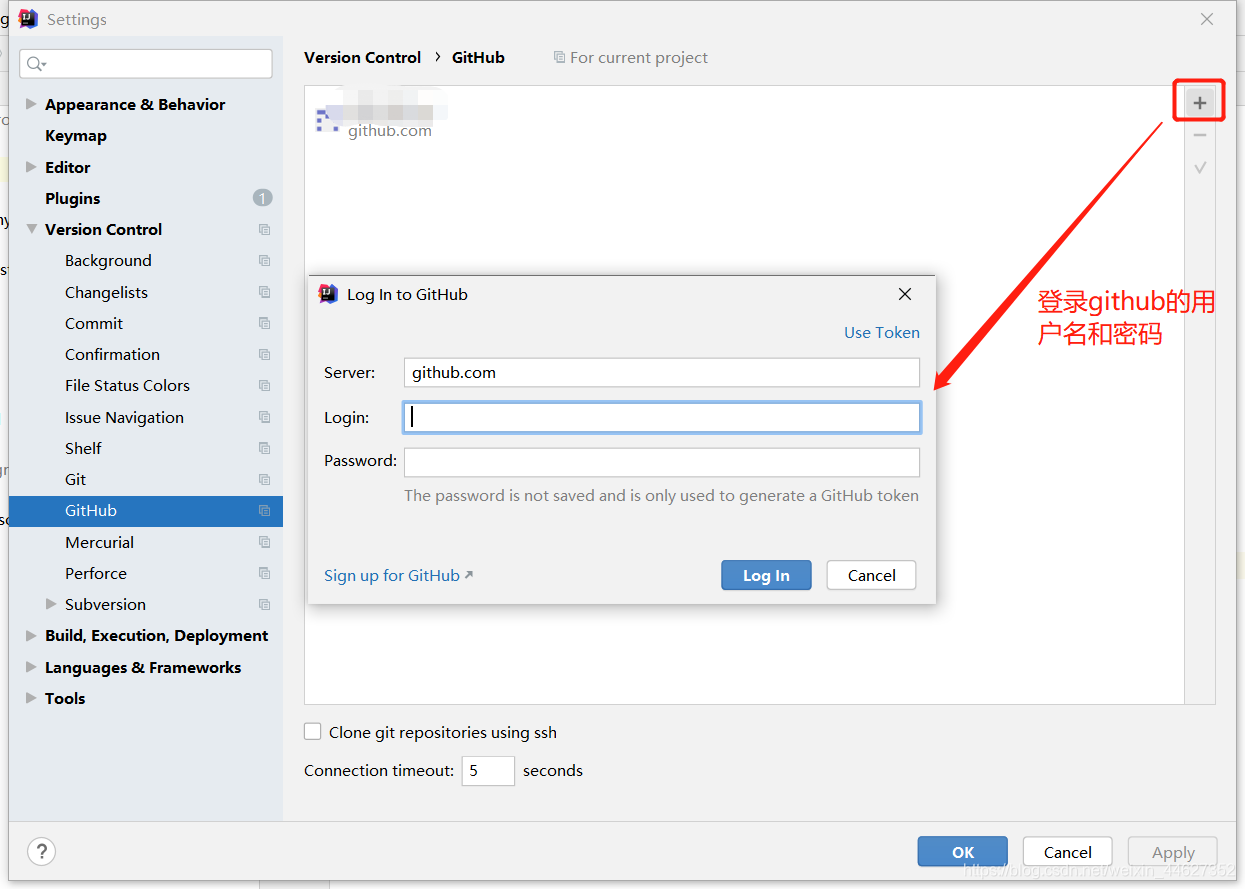Viewport: 1245px width, 889px height.
Task: Expand the Tools section
Action: [x=31, y=698]
